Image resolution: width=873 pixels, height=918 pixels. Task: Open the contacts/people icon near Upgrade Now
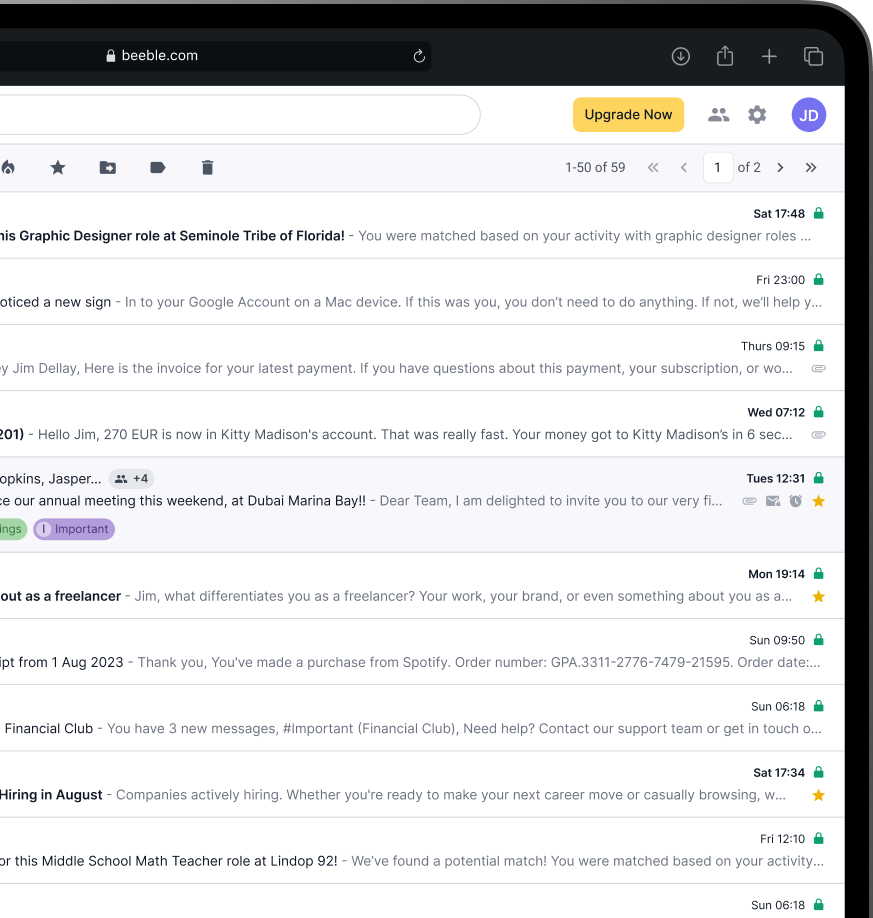[718, 114]
